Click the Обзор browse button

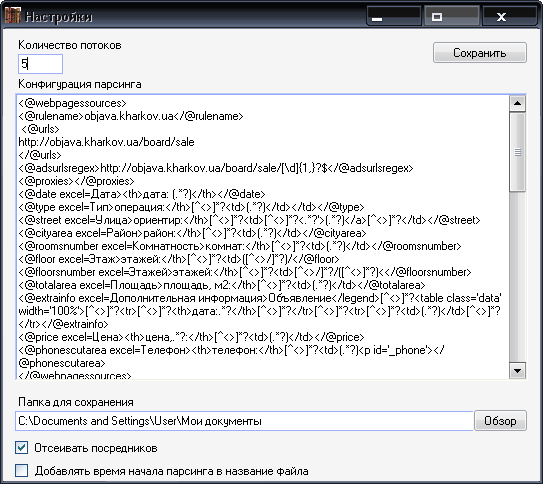coord(500,421)
